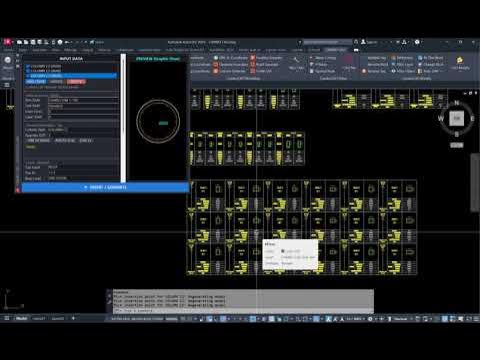
Task: Tick the first COLUMN row checkbox in Input Data
Action: [x=28, y=66]
